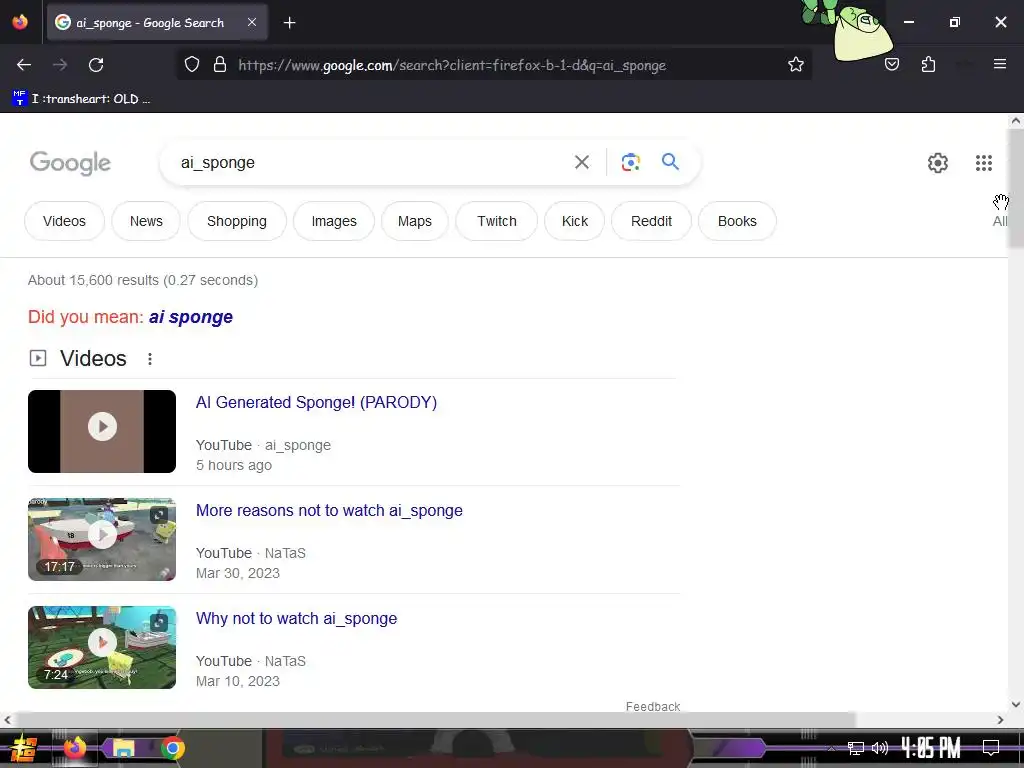
Task: Open 'More reasons not to watch ai_sponge'
Action: 329,510
